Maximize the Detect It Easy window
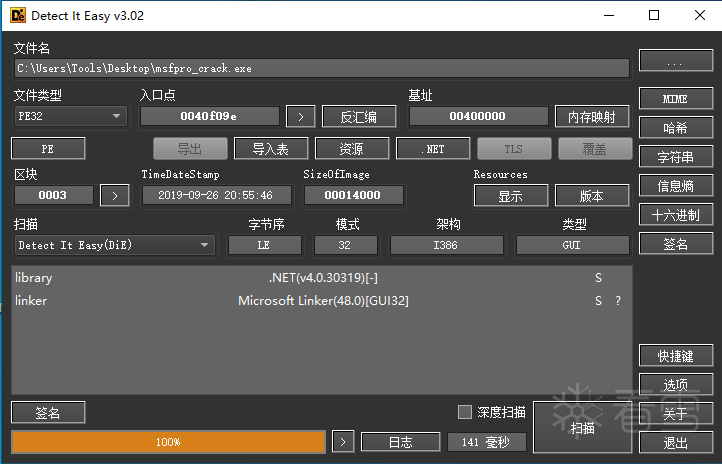The width and height of the screenshot is (722, 464). [x=654, y=15]
